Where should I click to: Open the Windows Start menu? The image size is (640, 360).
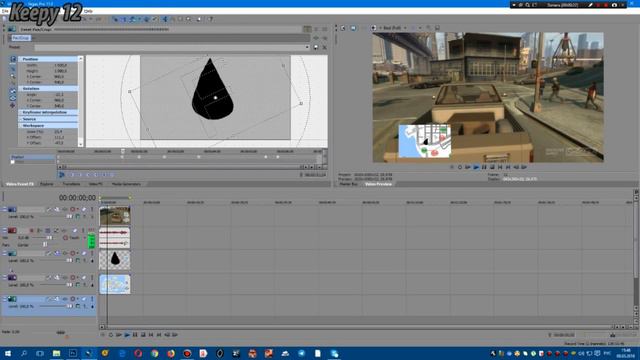click(x=7, y=353)
